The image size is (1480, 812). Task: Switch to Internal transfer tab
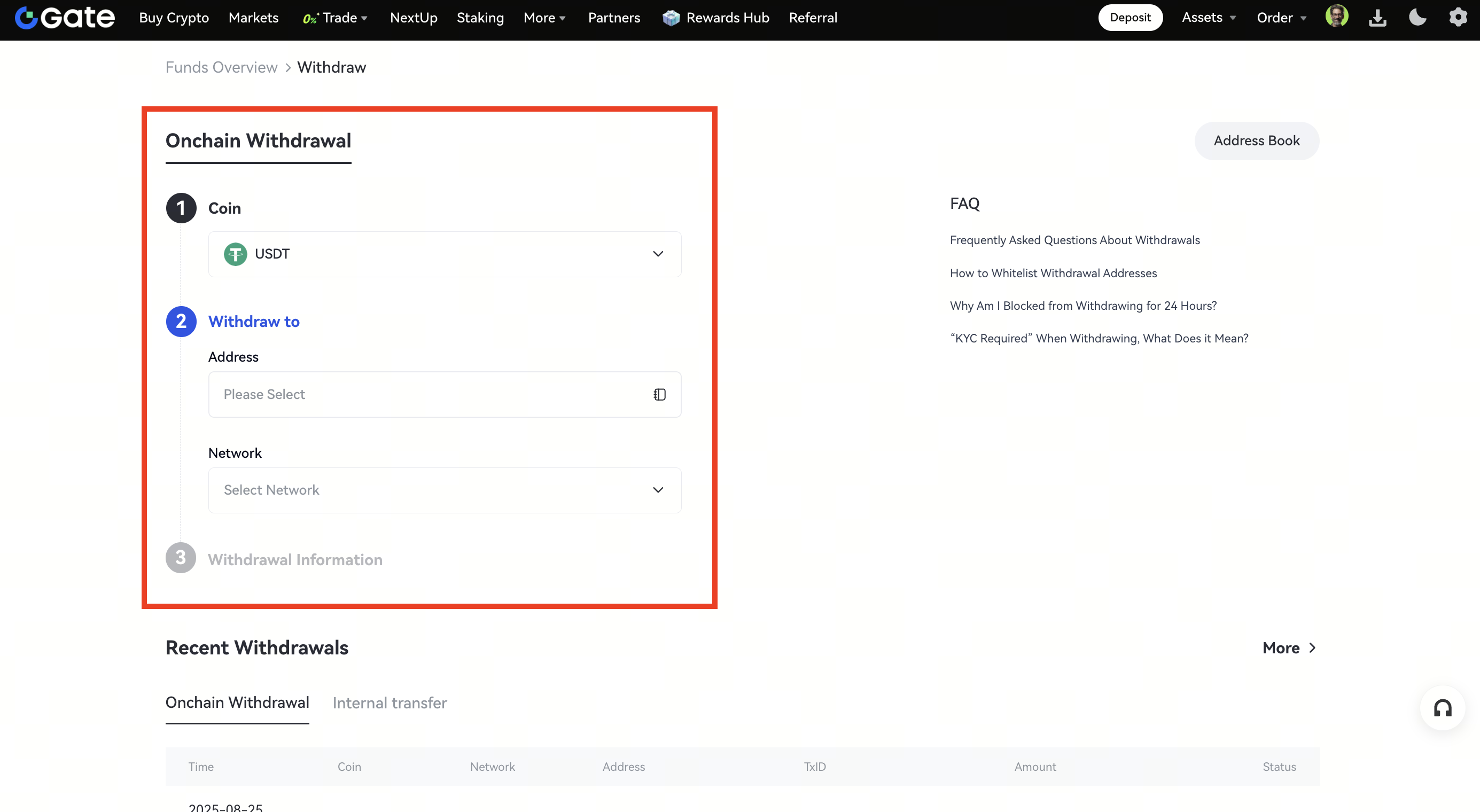[x=389, y=703]
